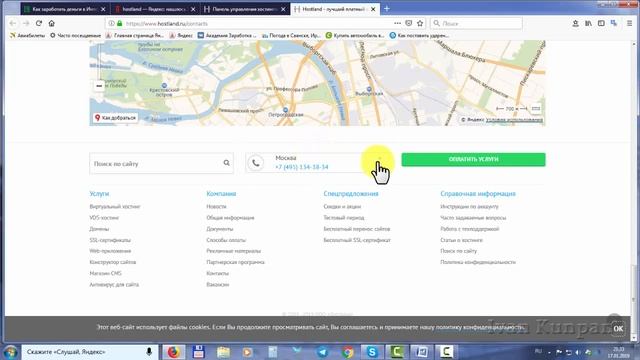Open Telegram from the taskbar

(322, 352)
